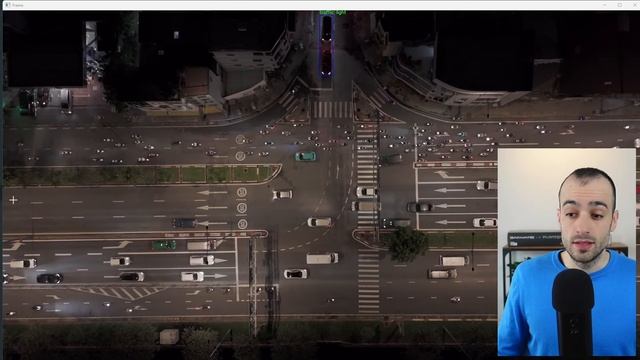Click the green "traffic light" detection label
640x360 pixels.
[333, 13]
